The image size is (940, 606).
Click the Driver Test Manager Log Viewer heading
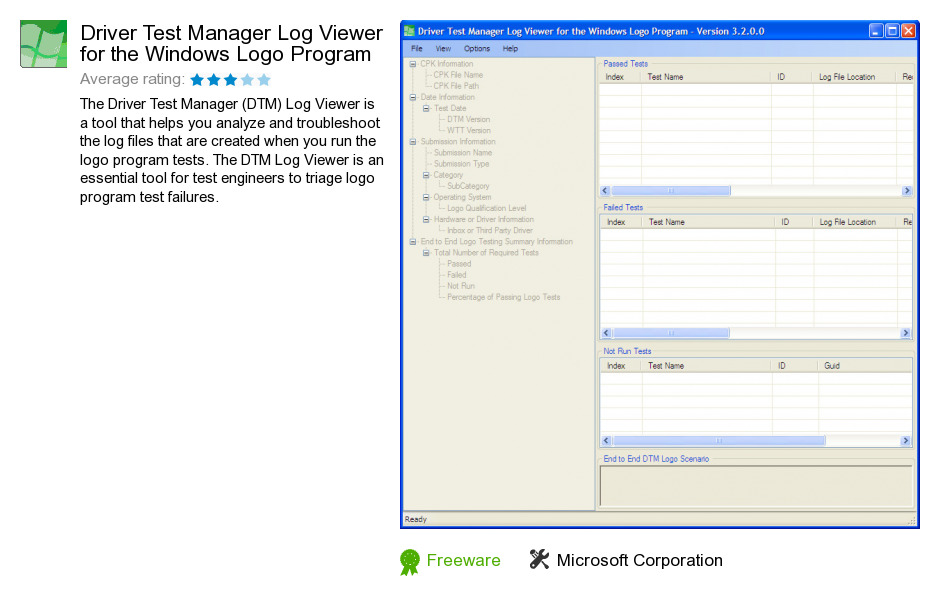pos(231,43)
